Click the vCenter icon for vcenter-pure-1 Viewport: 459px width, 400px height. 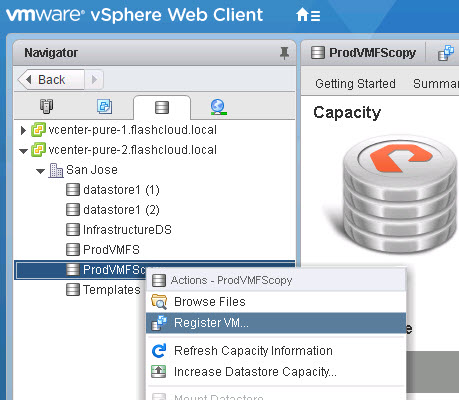[x=38, y=130]
